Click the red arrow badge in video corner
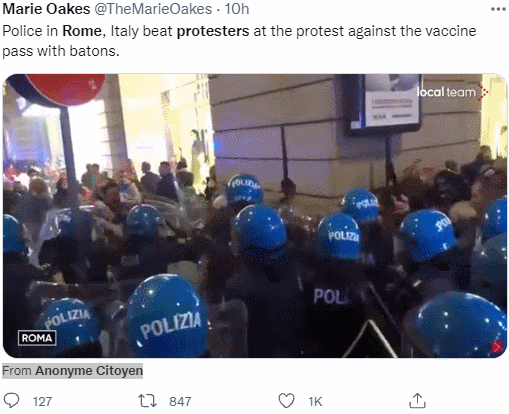 497,347
